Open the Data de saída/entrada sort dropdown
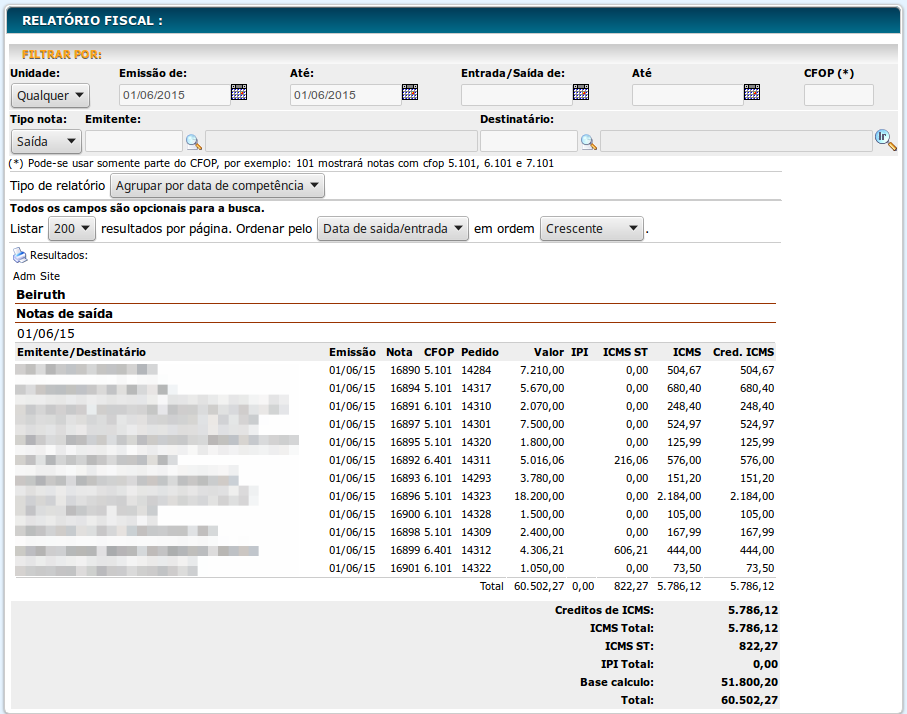The height and width of the screenshot is (714, 907). [393, 229]
